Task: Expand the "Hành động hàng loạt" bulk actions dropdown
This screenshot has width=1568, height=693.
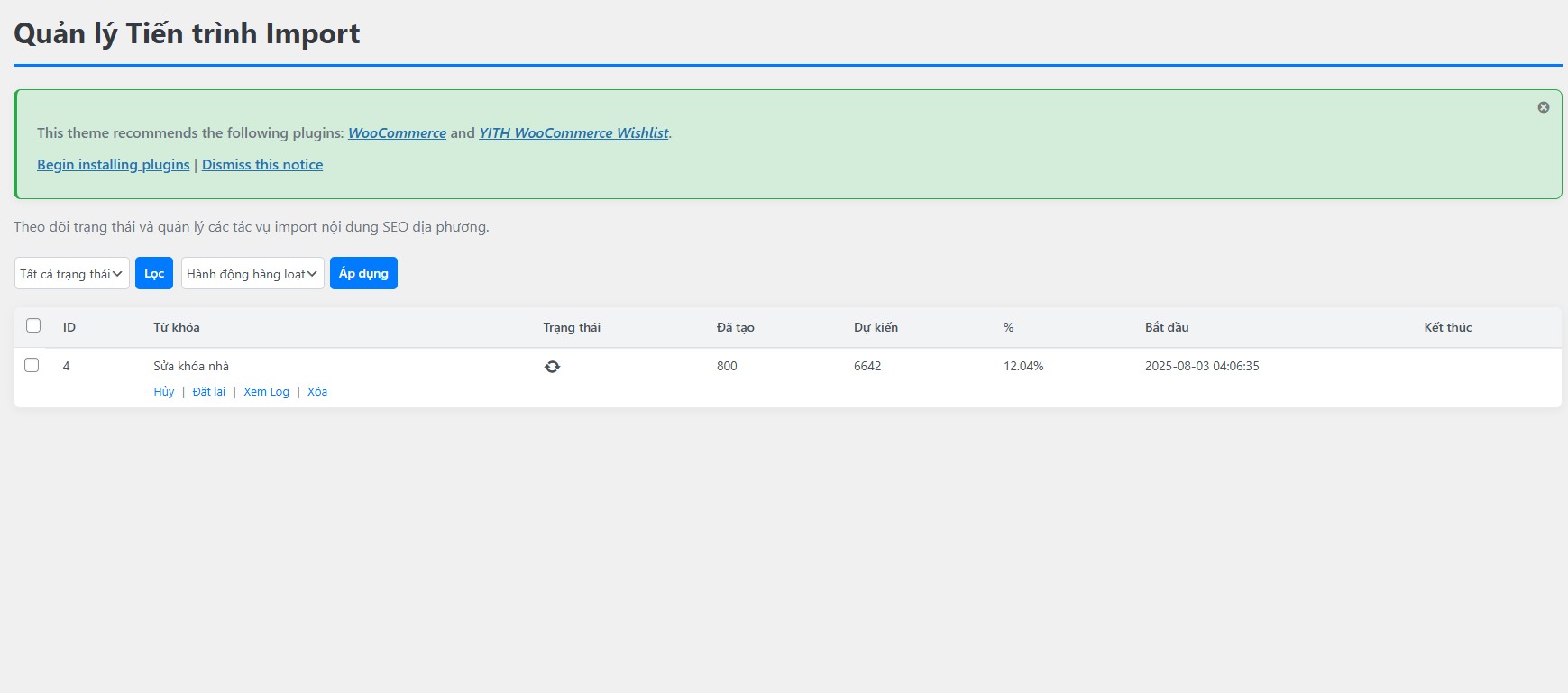Action: pos(252,274)
